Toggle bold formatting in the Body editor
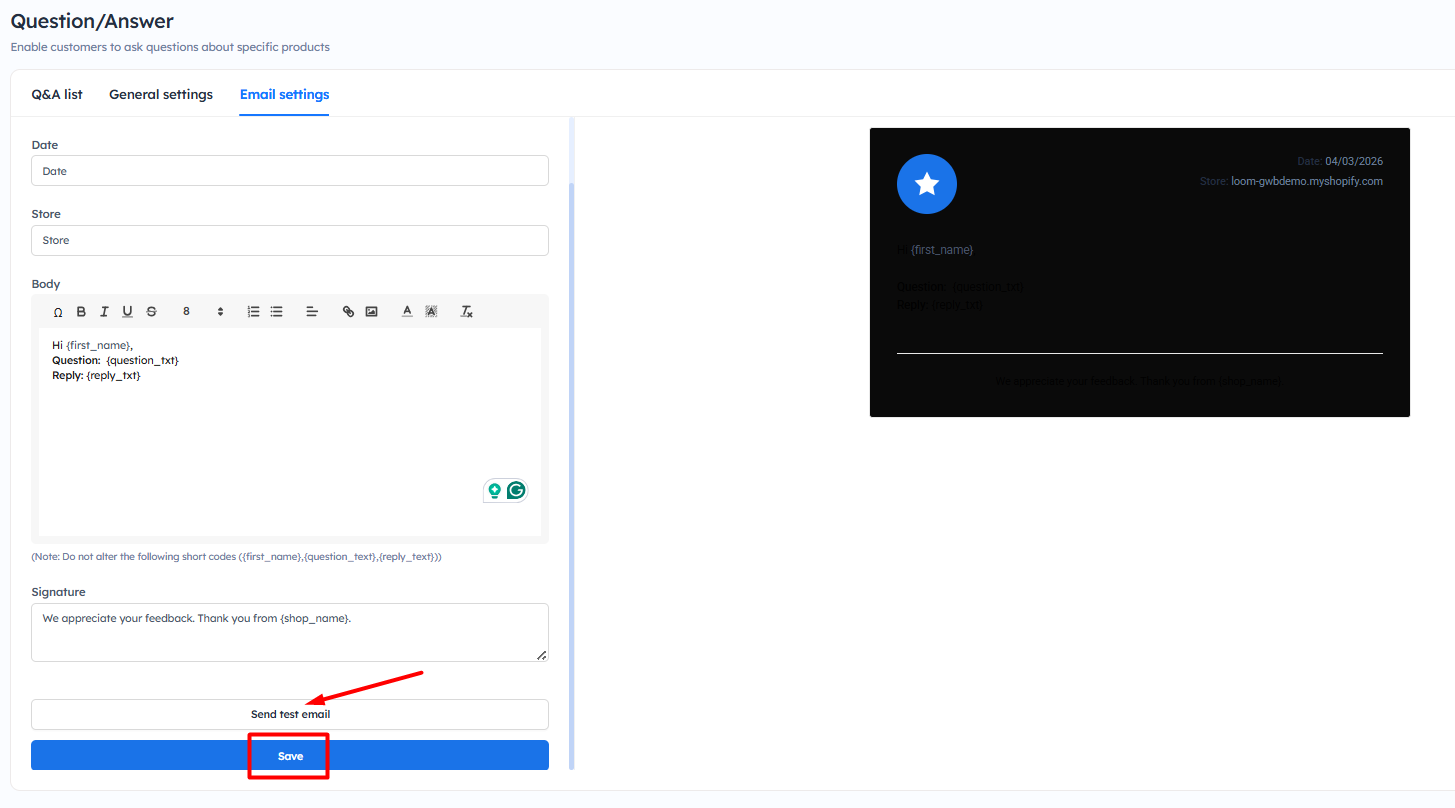 tap(81, 312)
